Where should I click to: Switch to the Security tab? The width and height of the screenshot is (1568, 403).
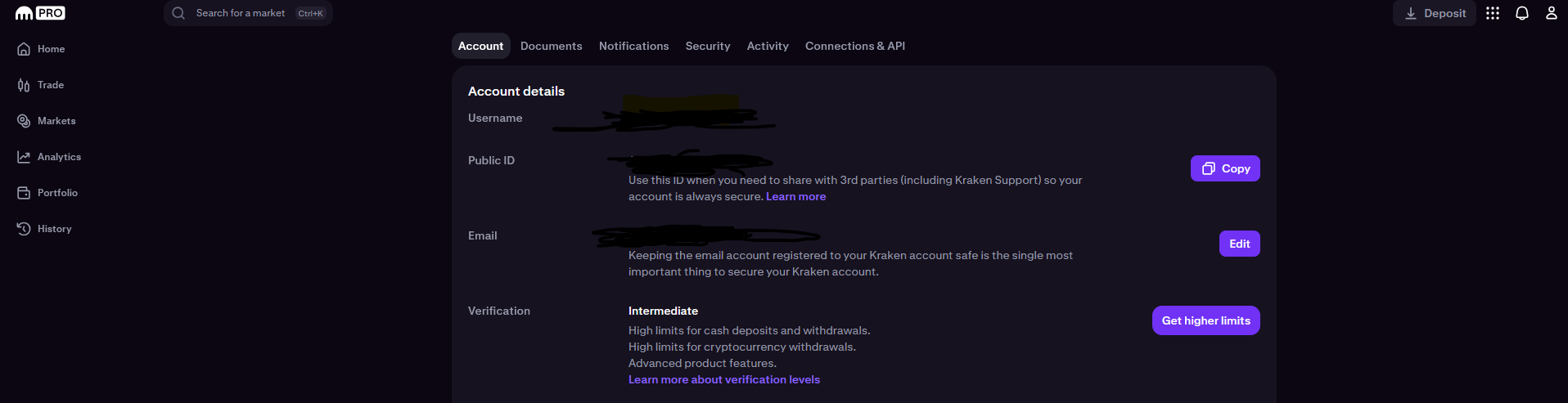[708, 46]
